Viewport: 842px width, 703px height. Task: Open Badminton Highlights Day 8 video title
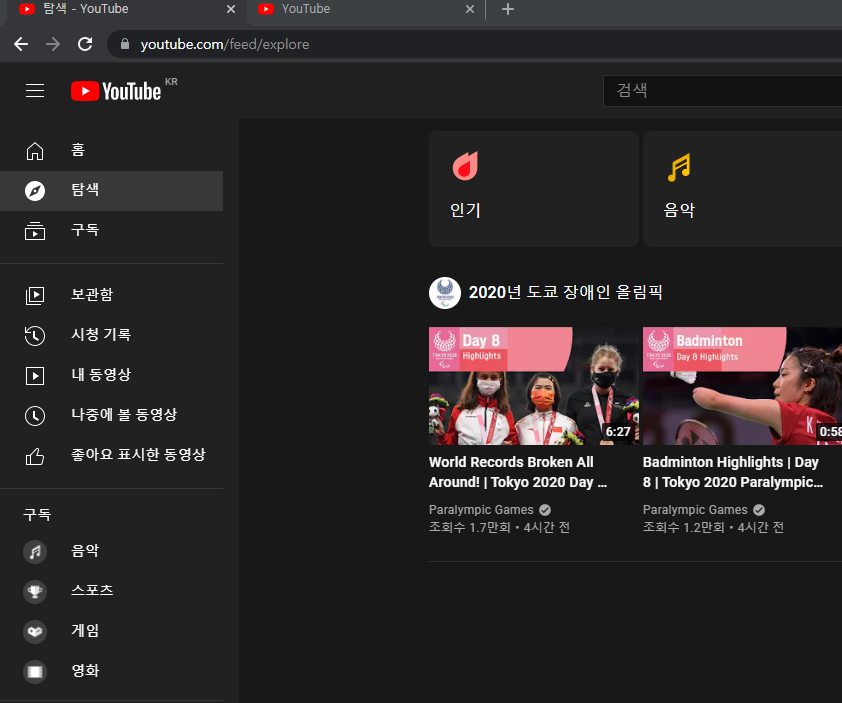[x=732, y=472]
